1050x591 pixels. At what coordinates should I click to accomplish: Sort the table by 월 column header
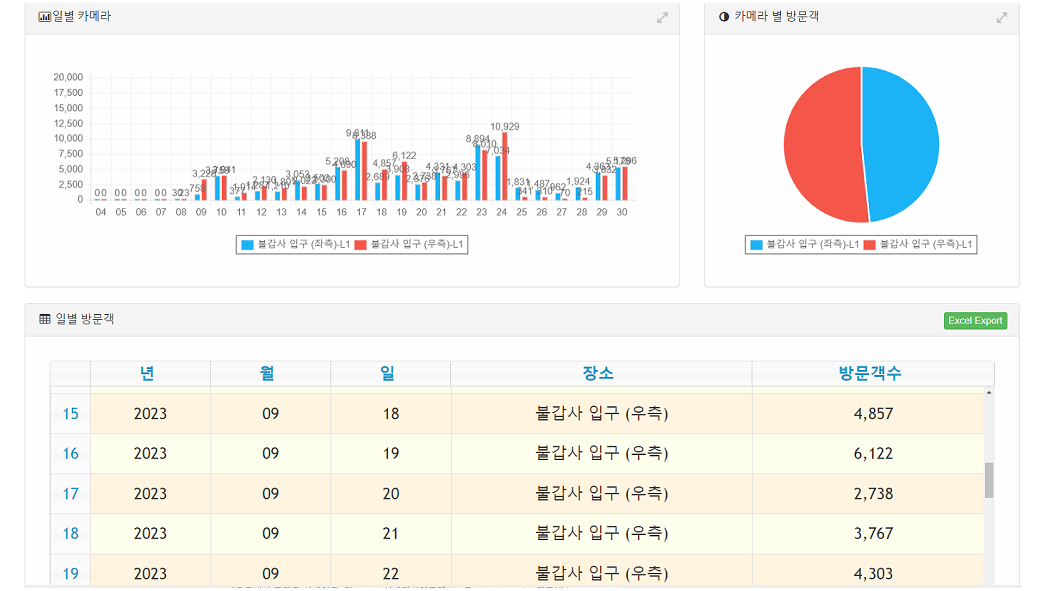tap(270, 374)
